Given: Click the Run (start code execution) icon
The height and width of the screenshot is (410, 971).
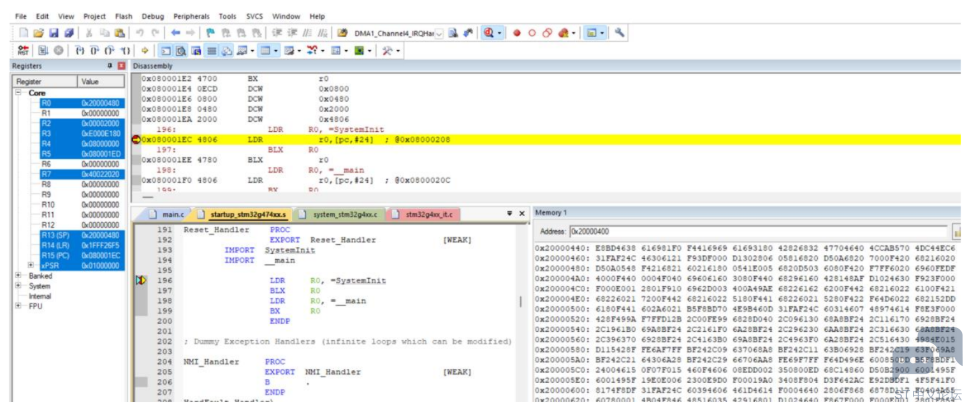Looking at the screenshot, I should (41, 51).
